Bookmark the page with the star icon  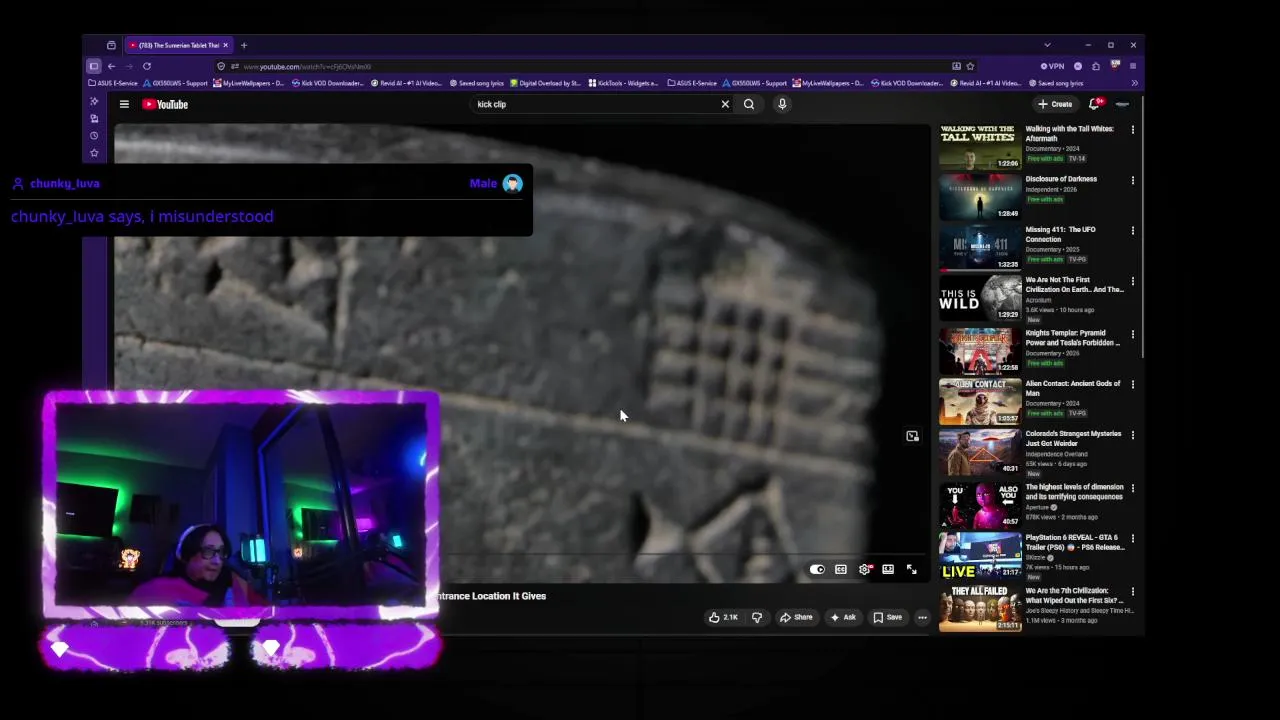[x=970, y=66]
